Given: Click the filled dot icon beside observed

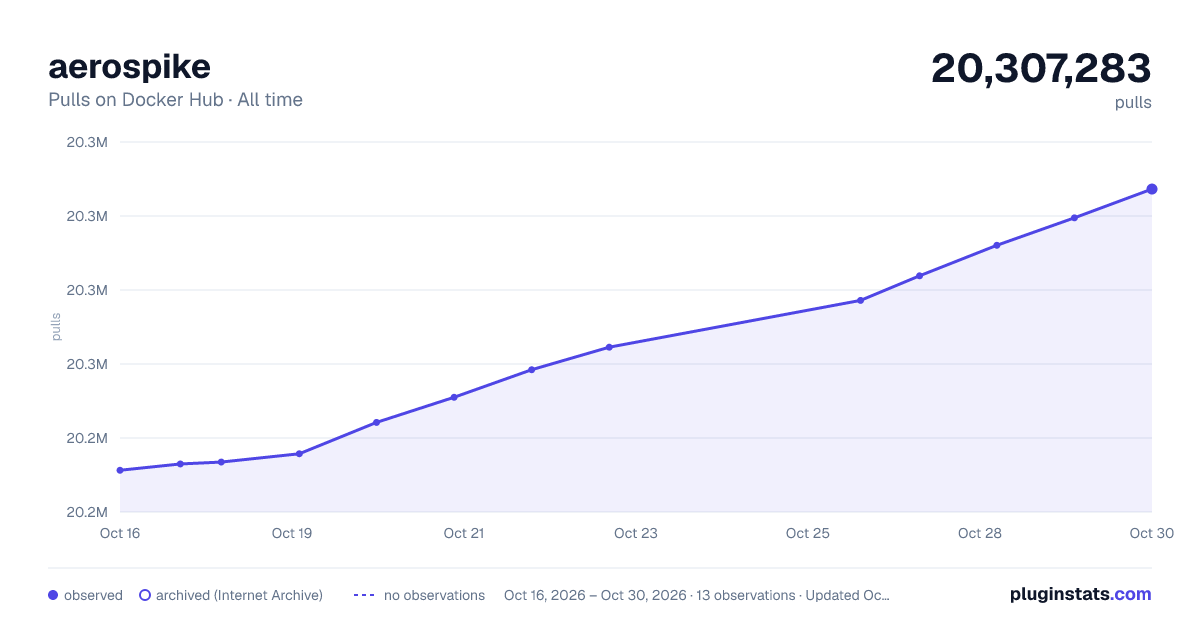Looking at the screenshot, I should coord(53,595).
